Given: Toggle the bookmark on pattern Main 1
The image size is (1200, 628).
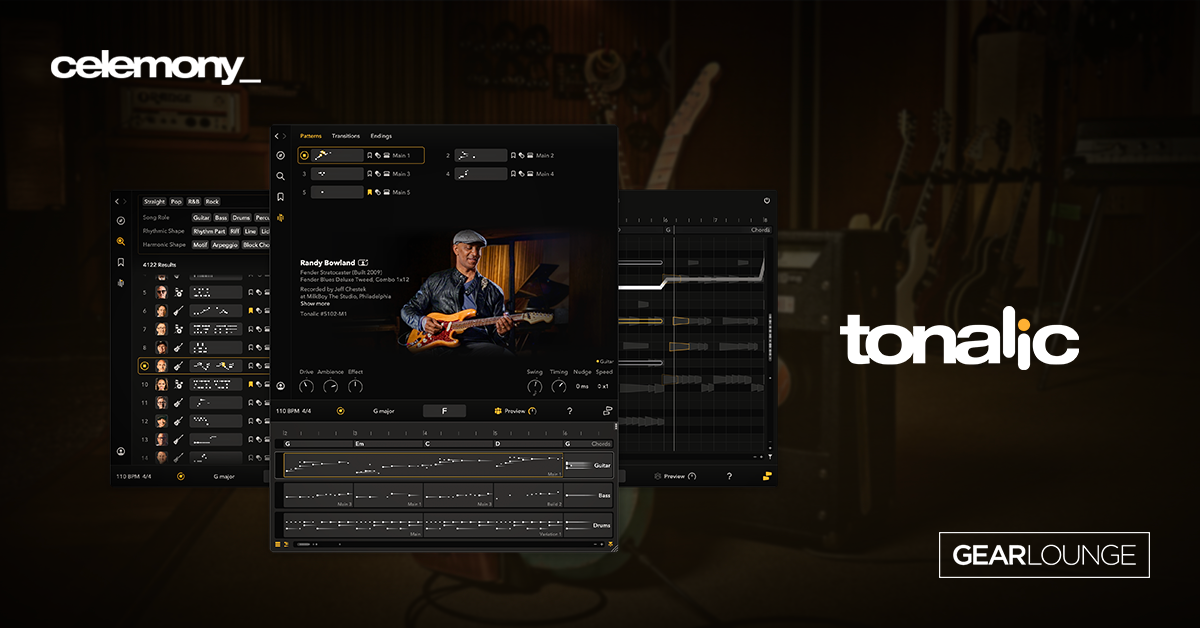Looking at the screenshot, I should tap(369, 156).
